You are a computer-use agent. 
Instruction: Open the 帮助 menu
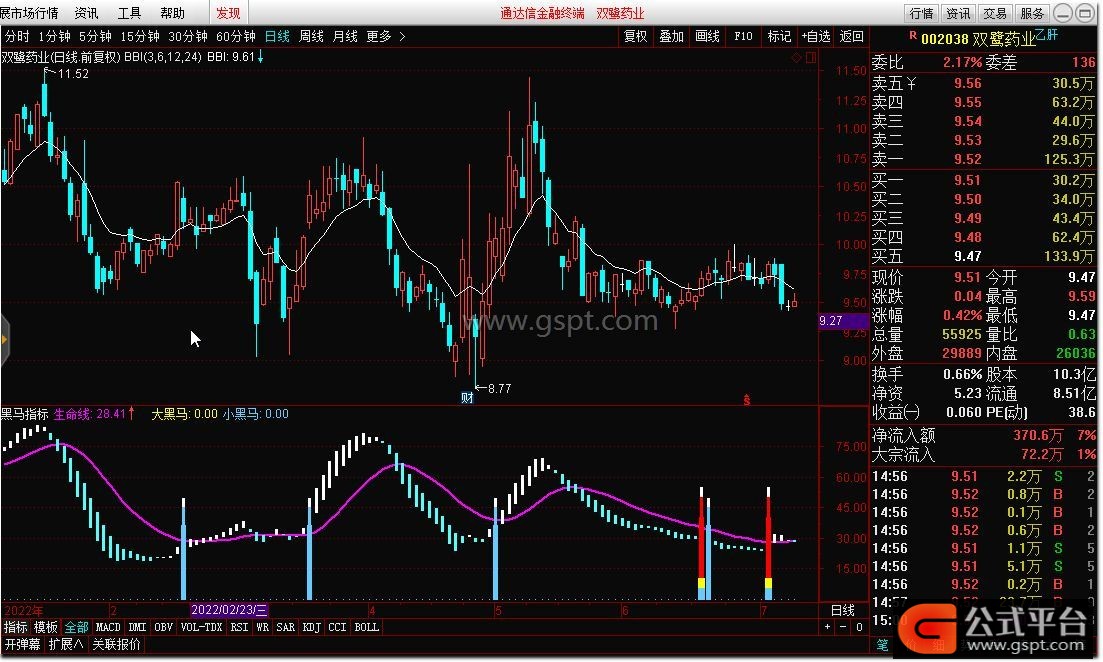[x=172, y=13]
